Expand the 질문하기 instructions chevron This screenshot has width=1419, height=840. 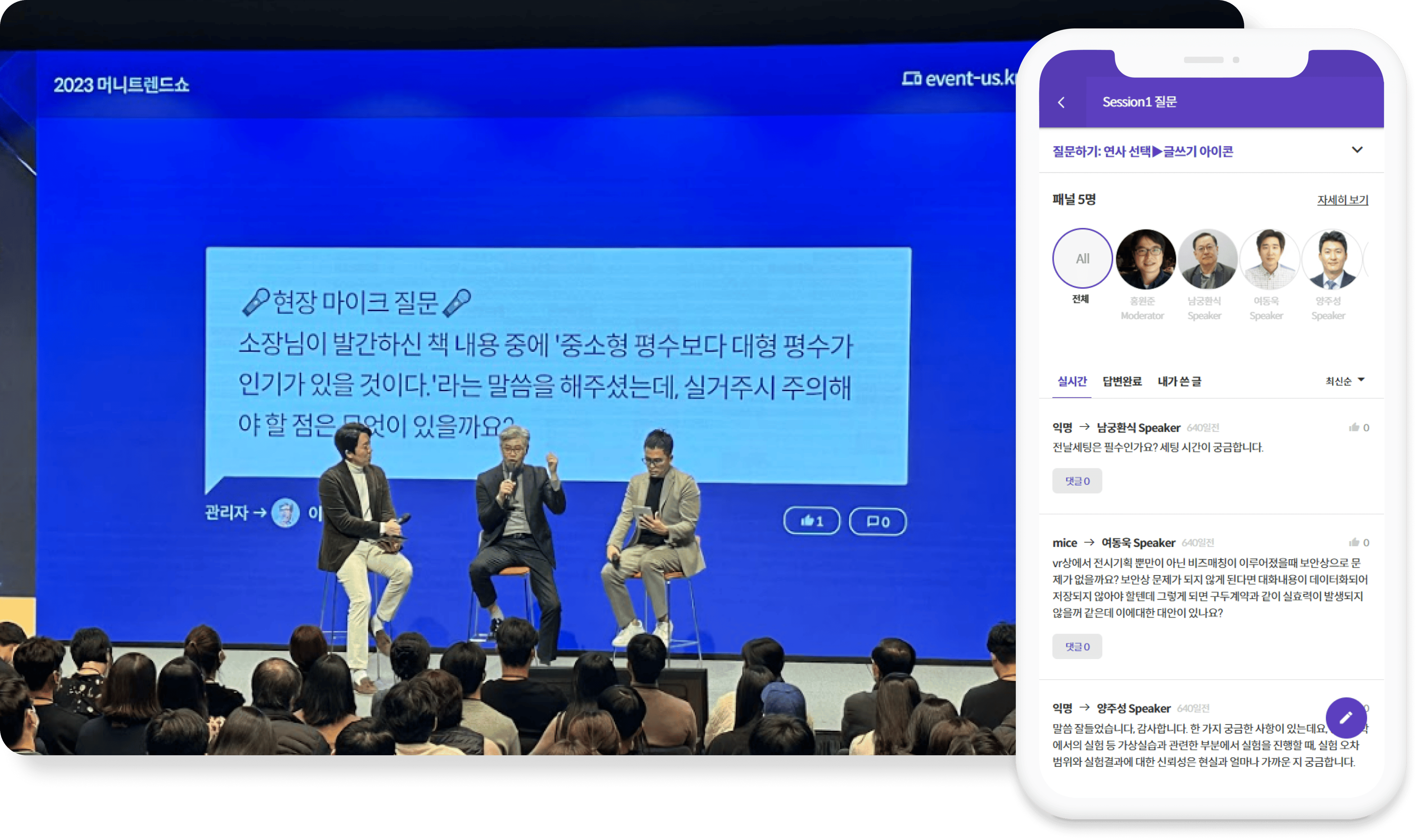(x=1357, y=150)
